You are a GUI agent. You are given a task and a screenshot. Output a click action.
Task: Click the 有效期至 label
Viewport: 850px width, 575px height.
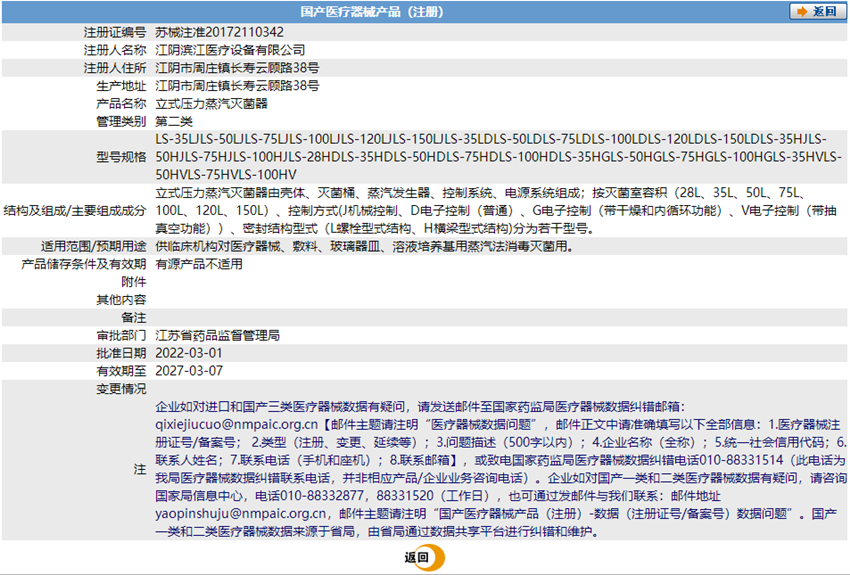[x=121, y=371]
